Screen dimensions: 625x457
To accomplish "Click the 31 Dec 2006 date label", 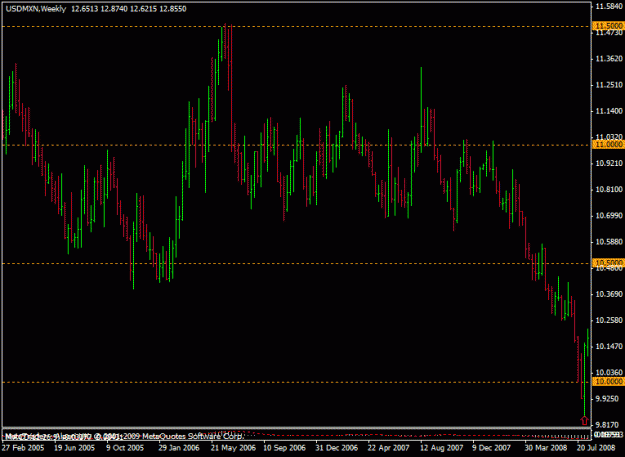I will (337, 448).
